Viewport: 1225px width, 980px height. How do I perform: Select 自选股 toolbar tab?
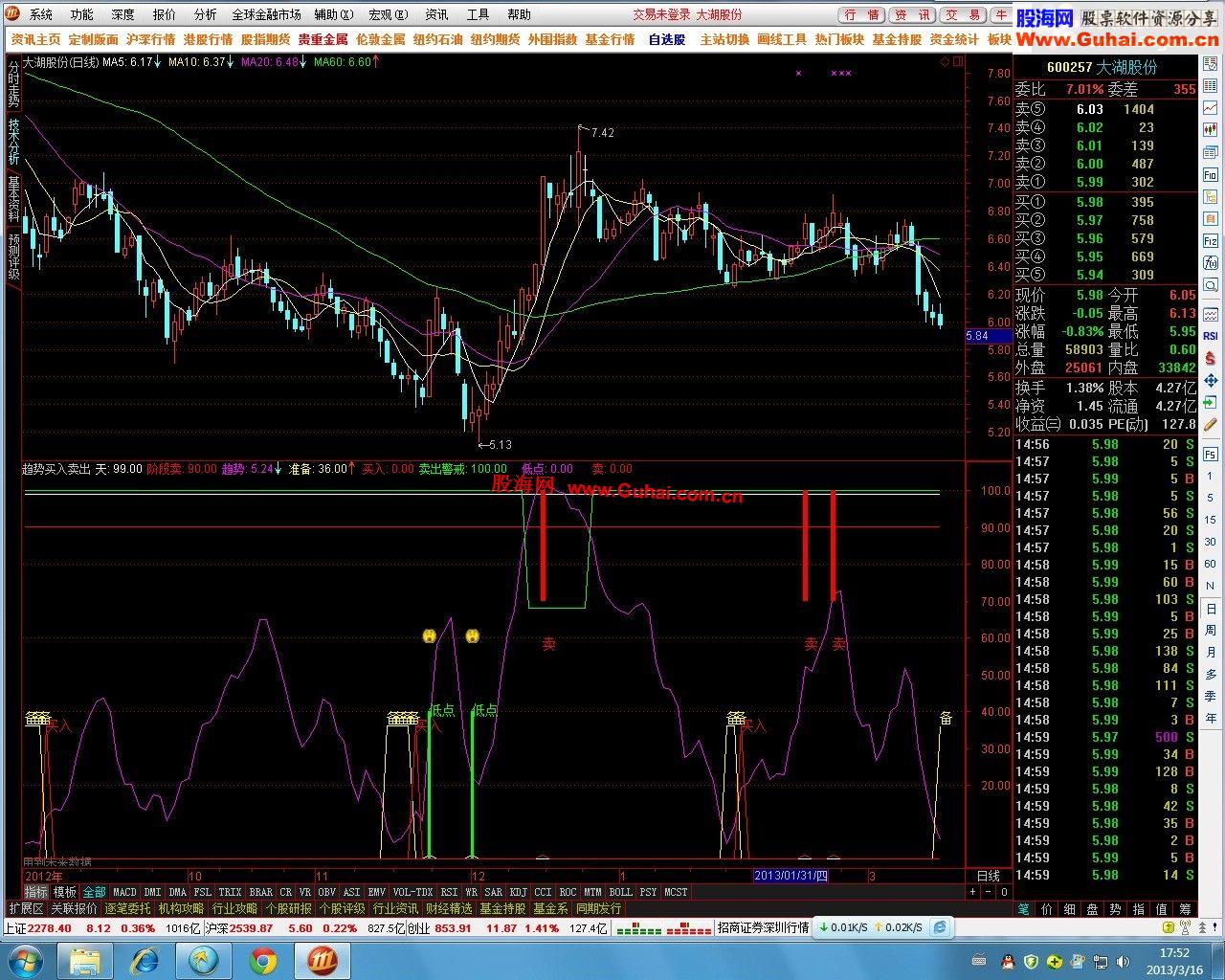point(667,39)
